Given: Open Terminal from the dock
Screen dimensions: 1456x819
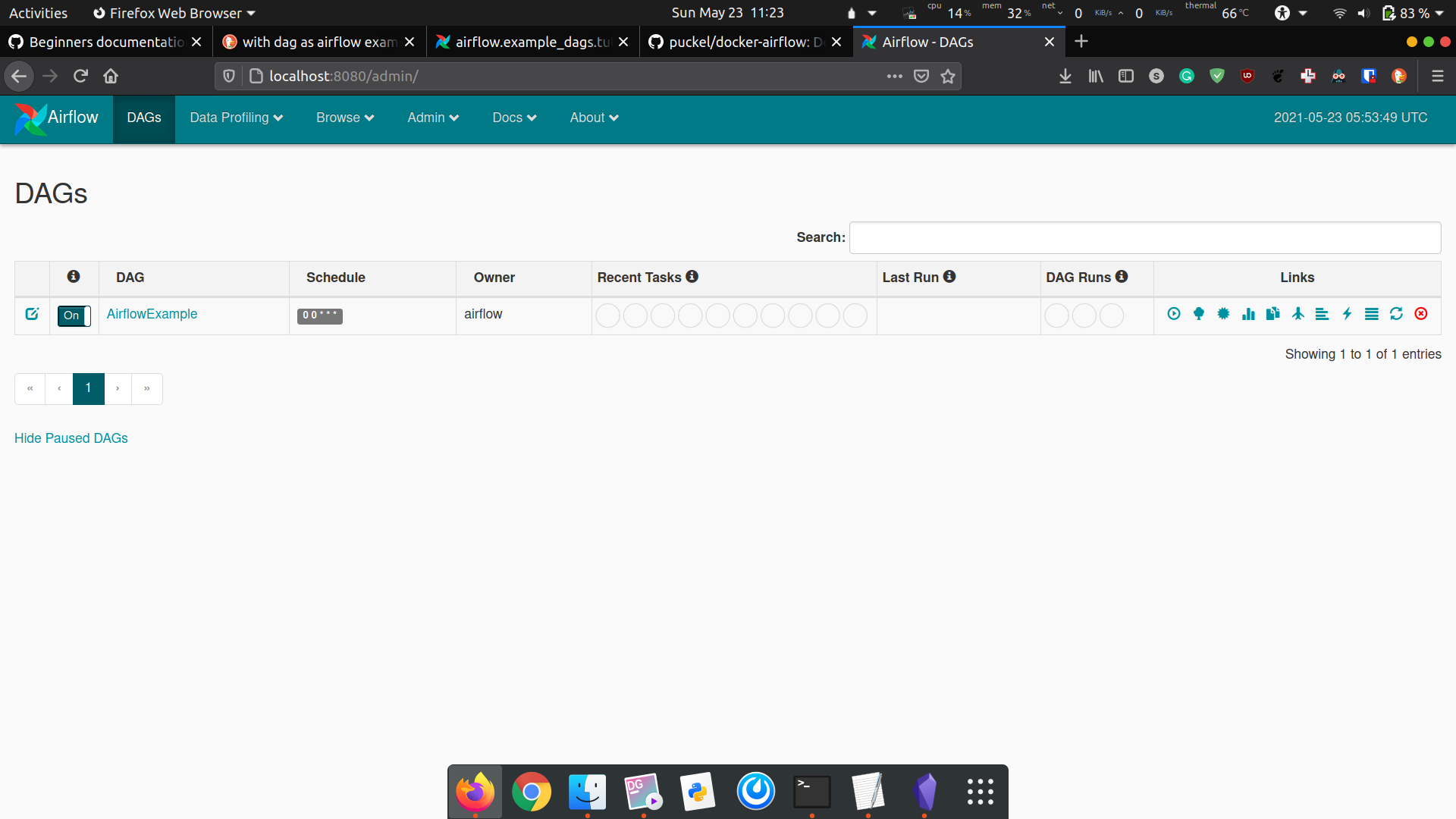Looking at the screenshot, I should coord(811,792).
